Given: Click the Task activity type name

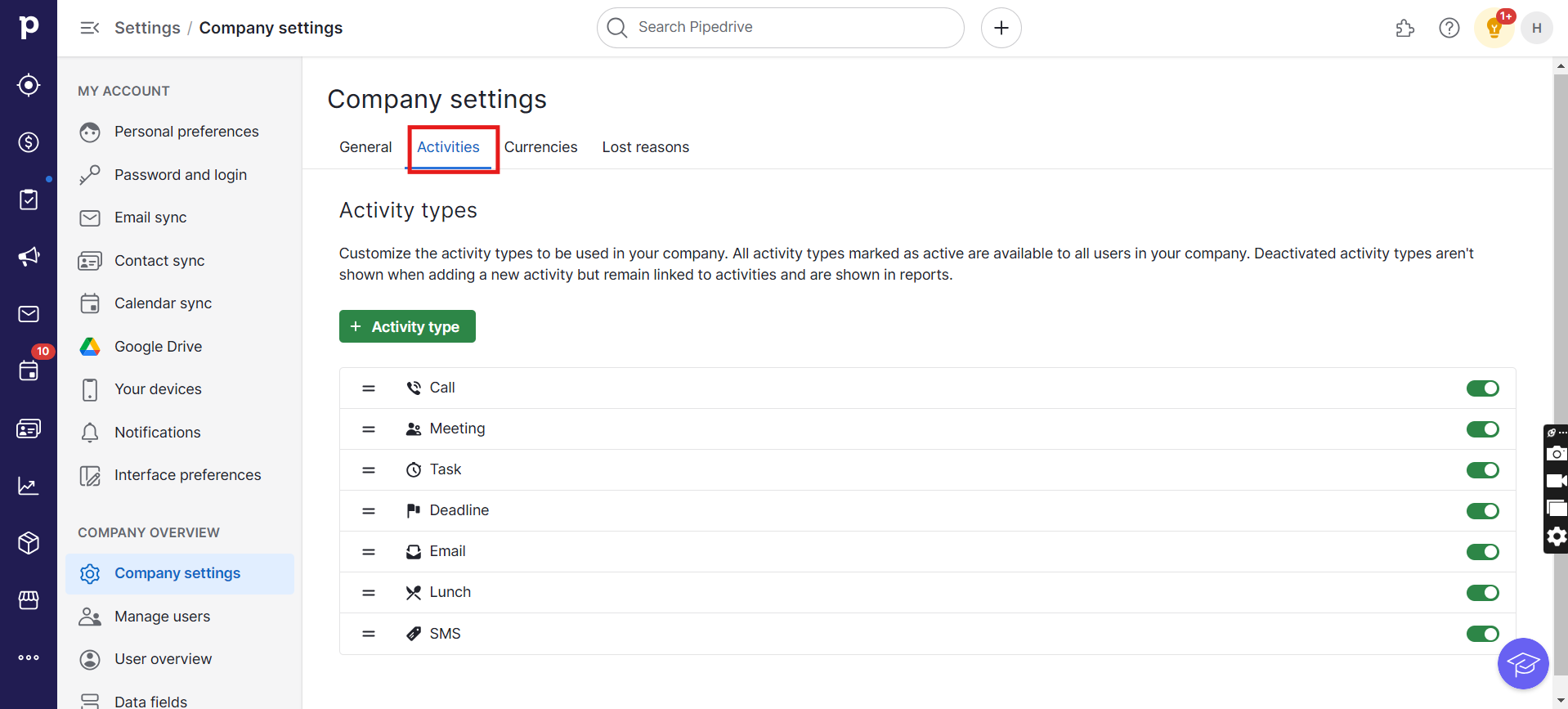Looking at the screenshot, I should (x=446, y=469).
